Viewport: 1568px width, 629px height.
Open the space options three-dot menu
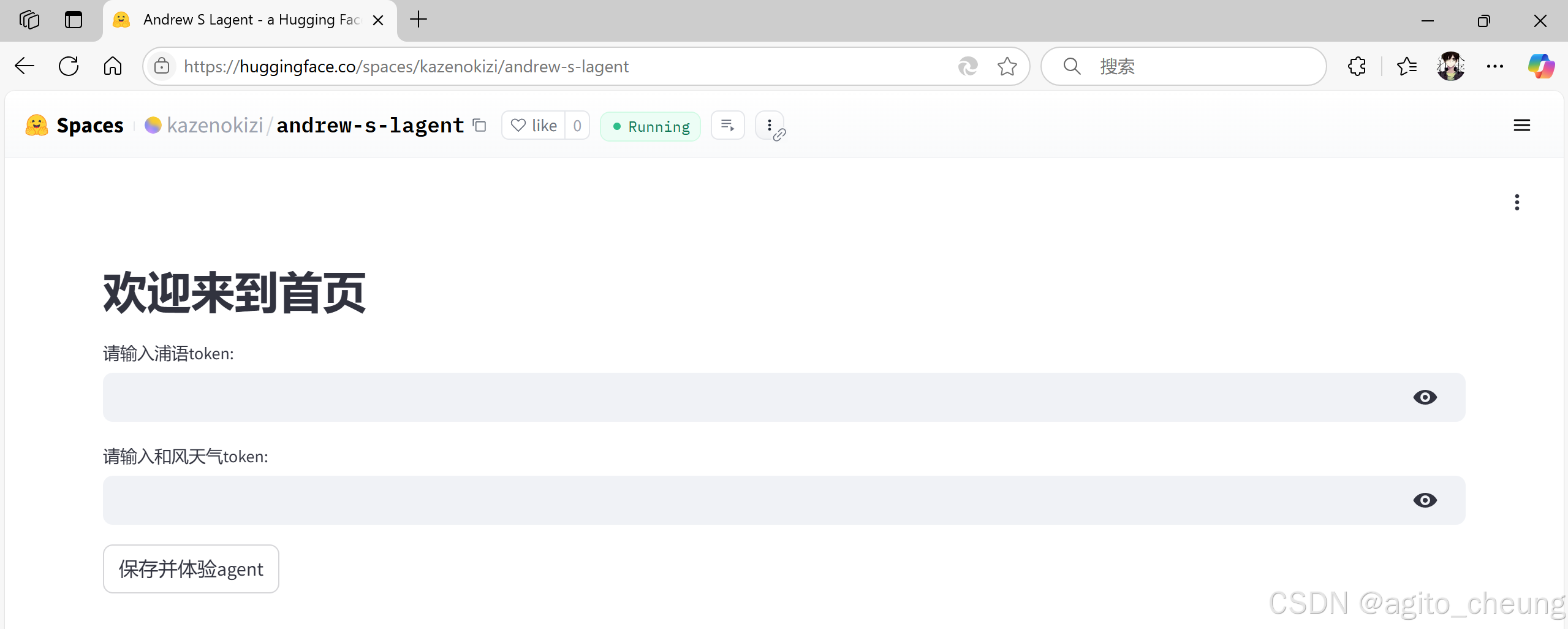(x=770, y=125)
